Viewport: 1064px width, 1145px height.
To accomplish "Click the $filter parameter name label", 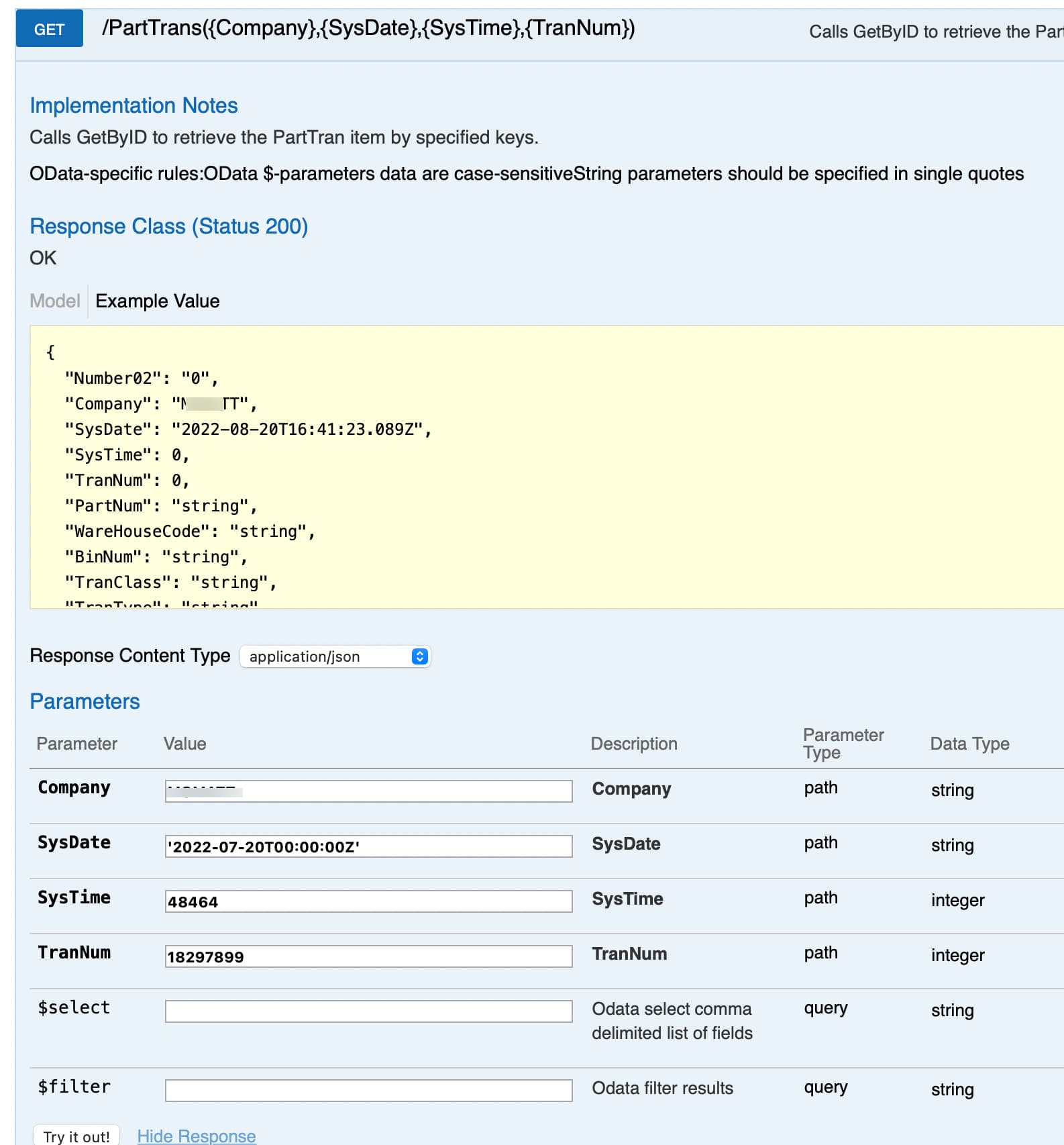I will 74,1087.
